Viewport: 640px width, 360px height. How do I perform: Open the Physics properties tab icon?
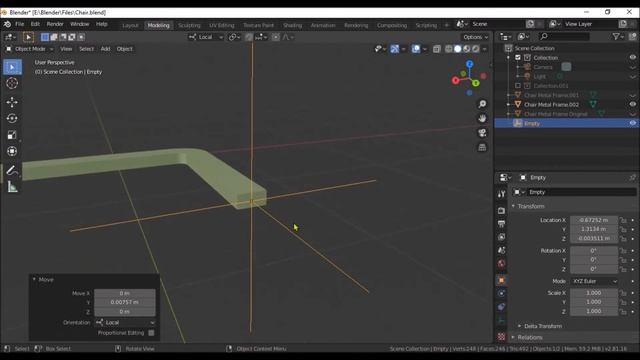point(501,293)
